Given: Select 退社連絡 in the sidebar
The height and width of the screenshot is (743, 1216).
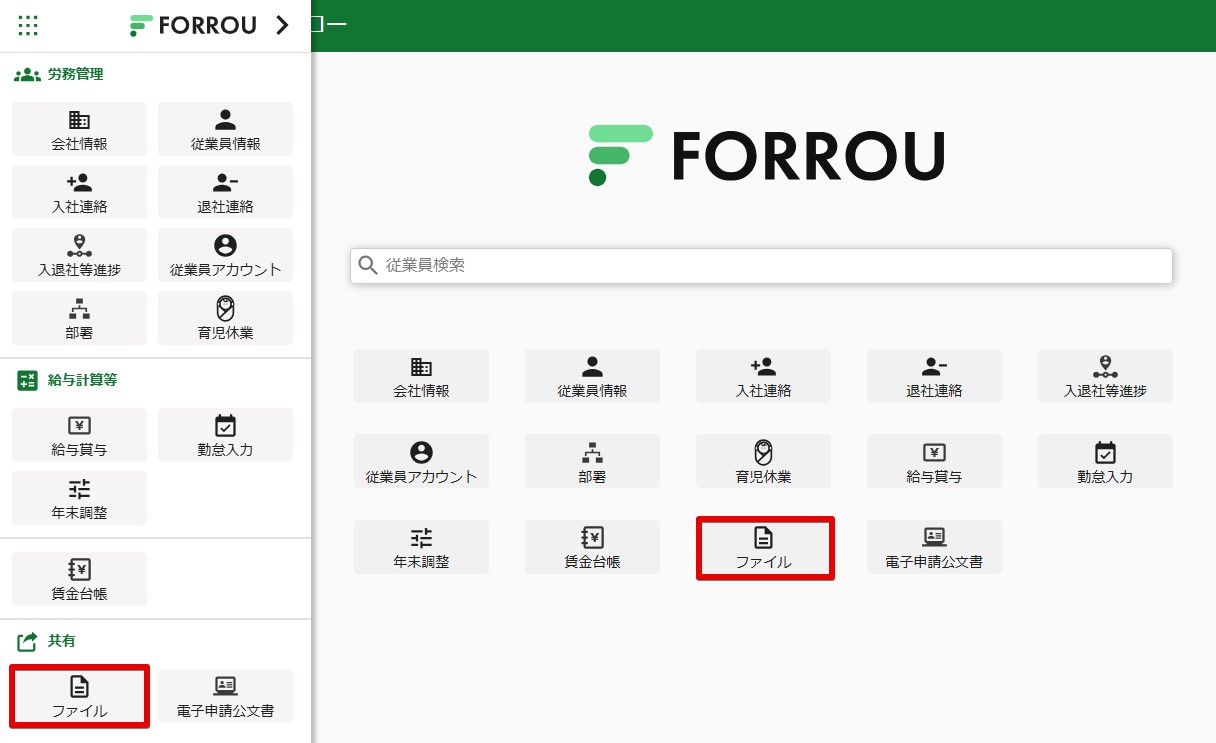Looking at the screenshot, I should click(x=225, y=192).
